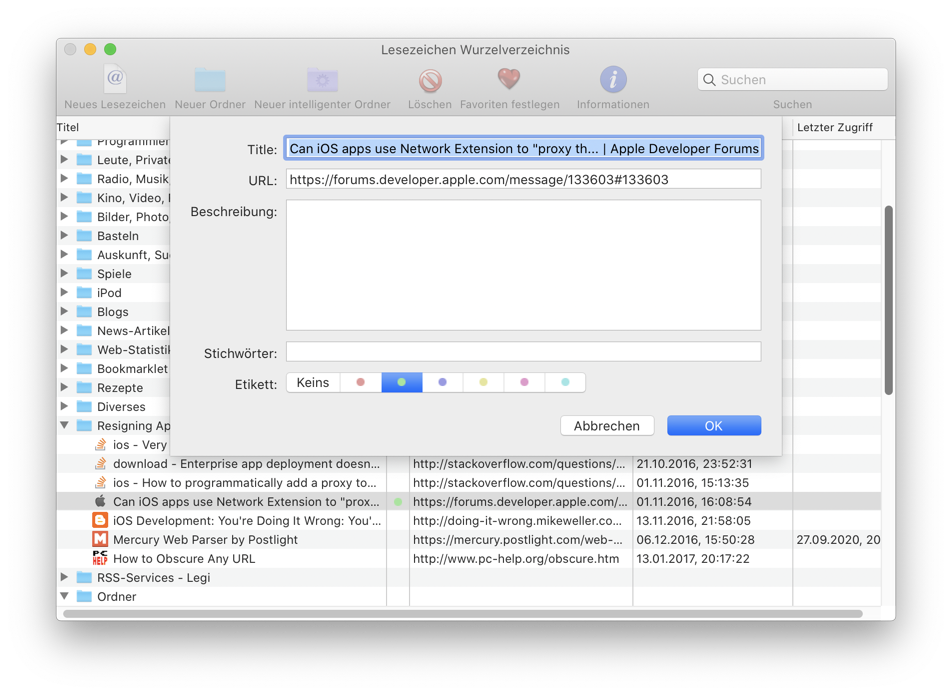Click the '27.09.2020' last access cell
This screenshot has width=952, height=695.
click(838, 540)
